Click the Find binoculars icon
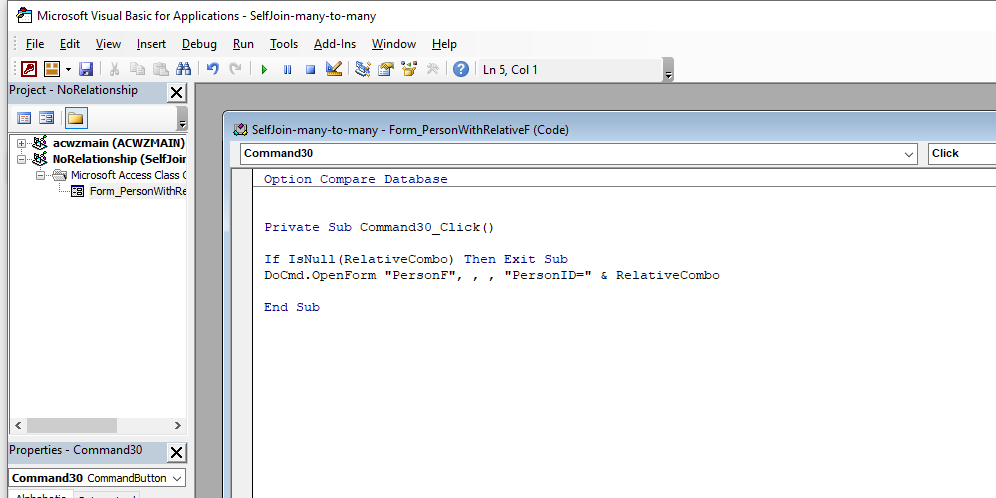This screenshot has height=498, width=996. (x=183, y=69)
